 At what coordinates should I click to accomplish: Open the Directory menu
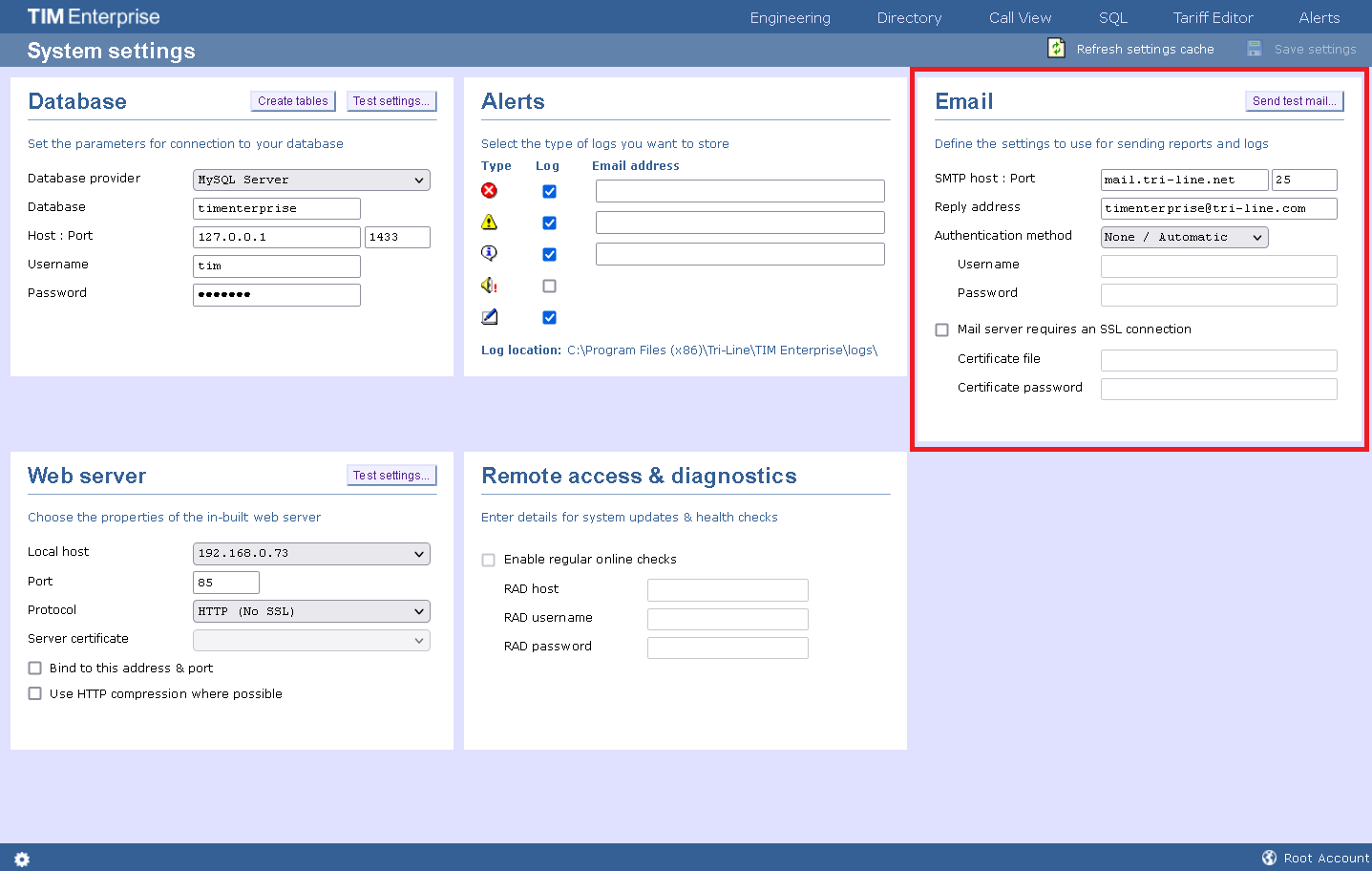click(908, 16)
